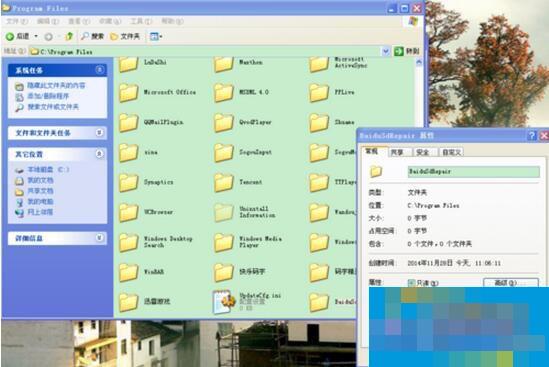Select the Uninstall Information folder icon

223,213
